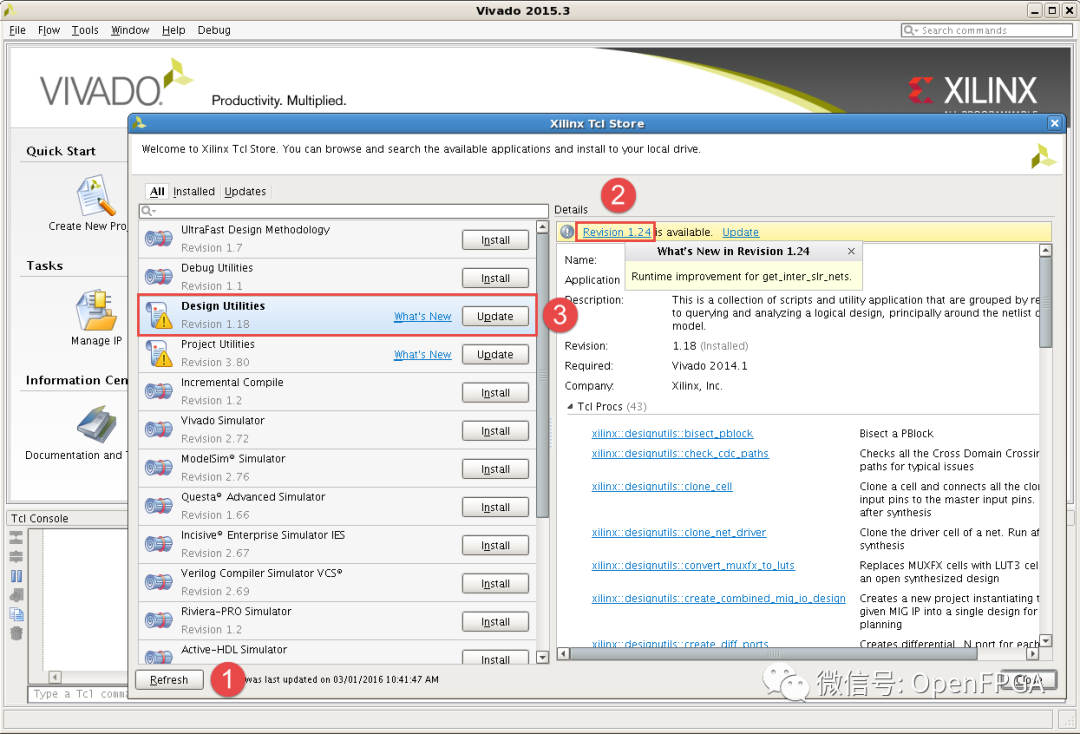The width and height of the screenshot is (1080, 734).
Task: Click the Tcl Console expand-all icon
Action: (x=17, y=556)
